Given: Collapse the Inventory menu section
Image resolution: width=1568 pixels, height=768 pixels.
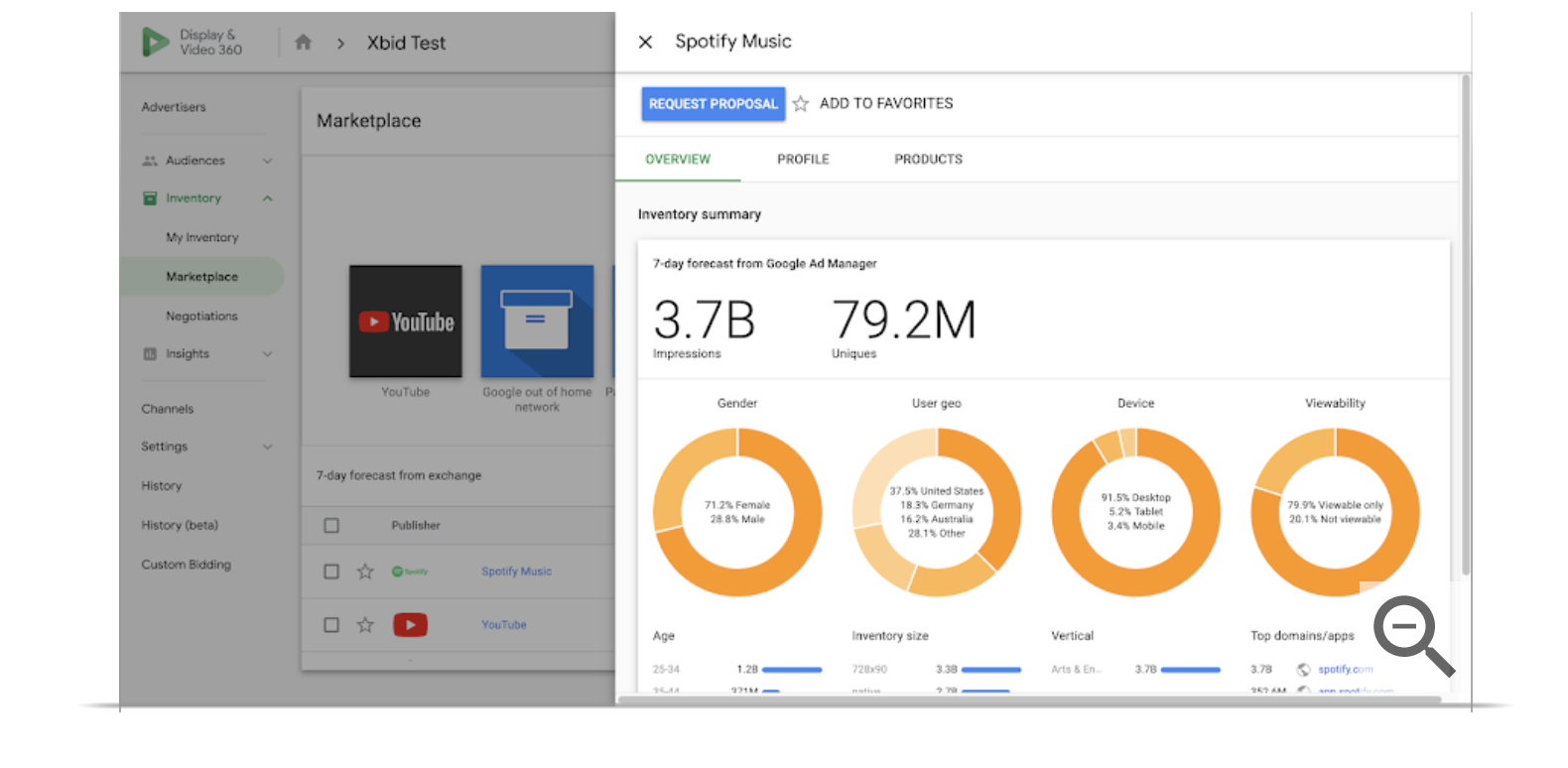Looking at the screenshot, I should (x=267, y=198).
